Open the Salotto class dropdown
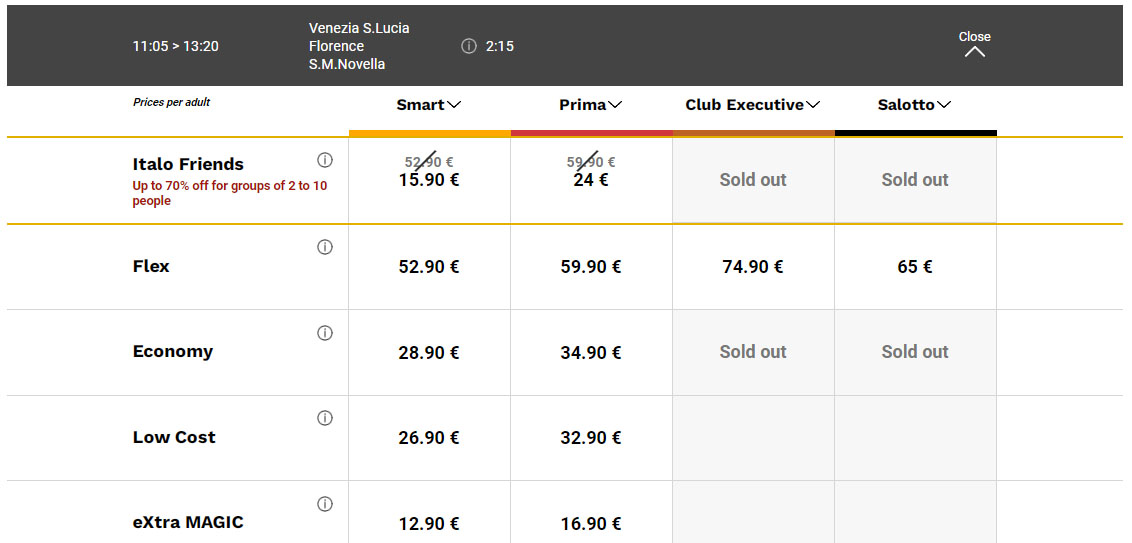Viewport: 1132px width, 543px height. [x=915, y=105]
